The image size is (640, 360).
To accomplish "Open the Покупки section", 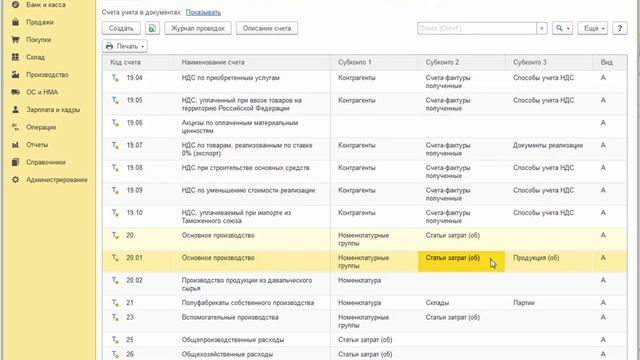I will click(38, 40).
